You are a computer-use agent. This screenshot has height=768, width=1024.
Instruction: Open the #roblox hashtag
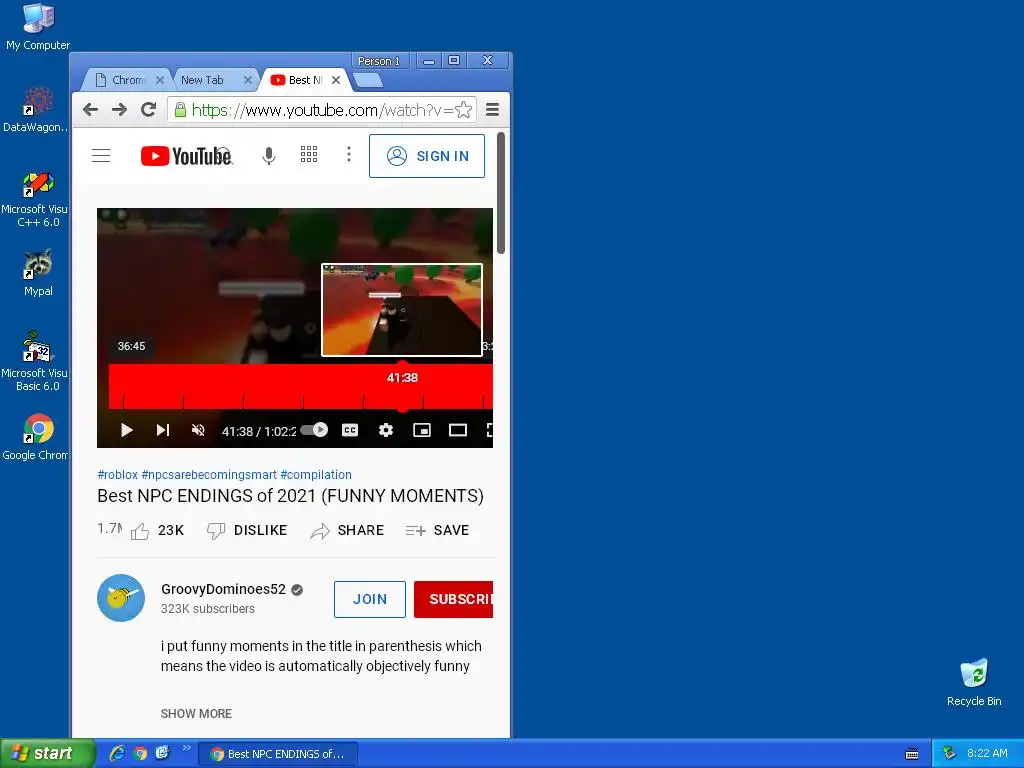pos(118,475)
